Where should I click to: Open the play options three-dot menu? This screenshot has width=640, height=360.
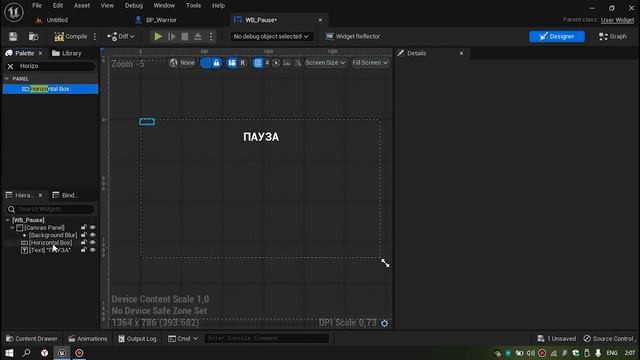(x=211, y=36)
